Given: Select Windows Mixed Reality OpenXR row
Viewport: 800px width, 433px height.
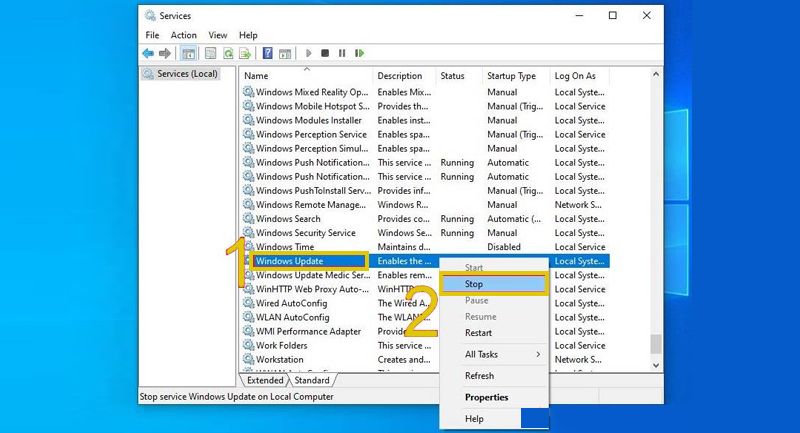Looking at the screenshot, I should point(425,92).
